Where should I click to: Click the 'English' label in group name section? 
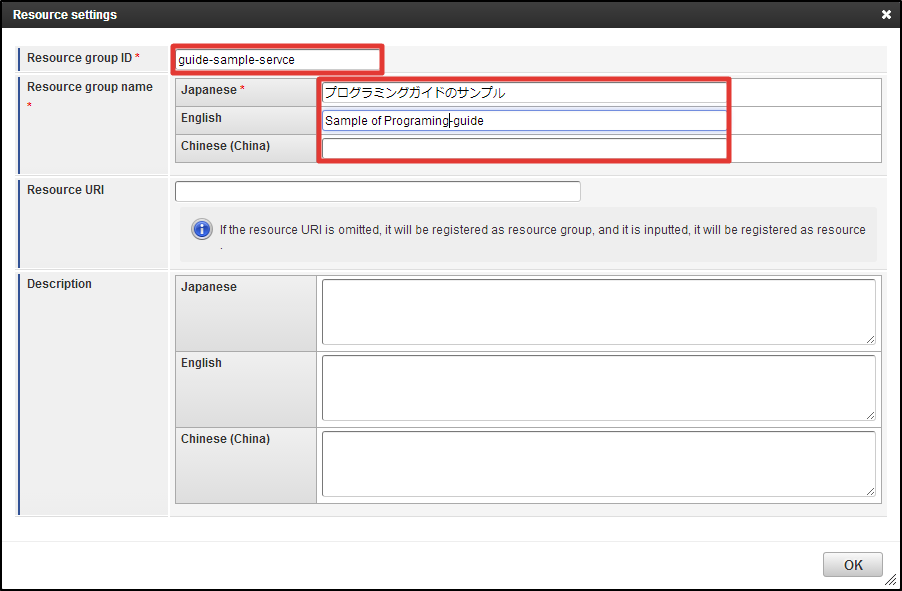[x=201, y=118]
